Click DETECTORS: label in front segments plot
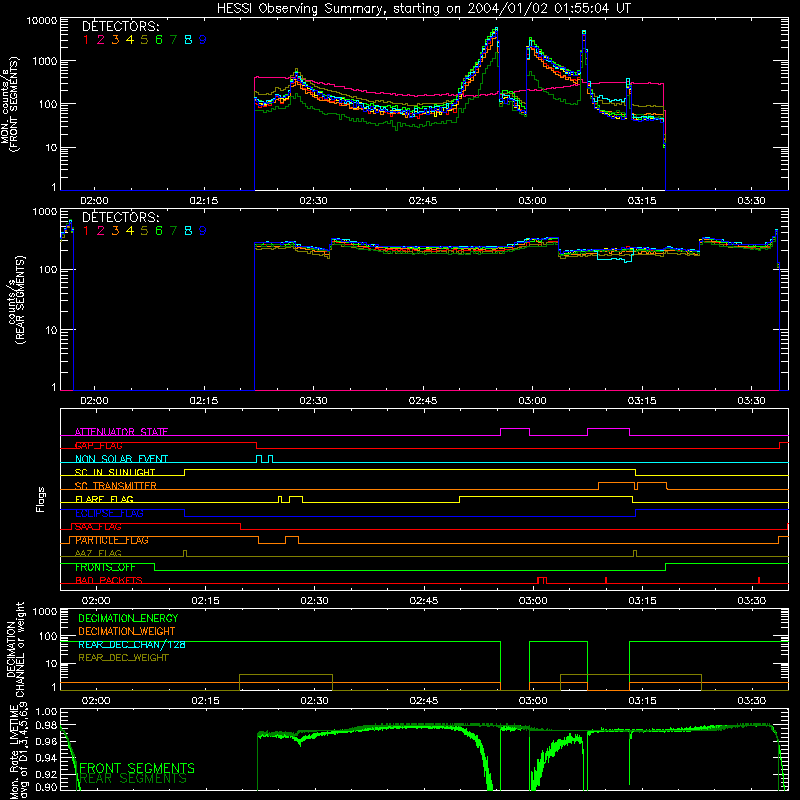 [120, 26]
